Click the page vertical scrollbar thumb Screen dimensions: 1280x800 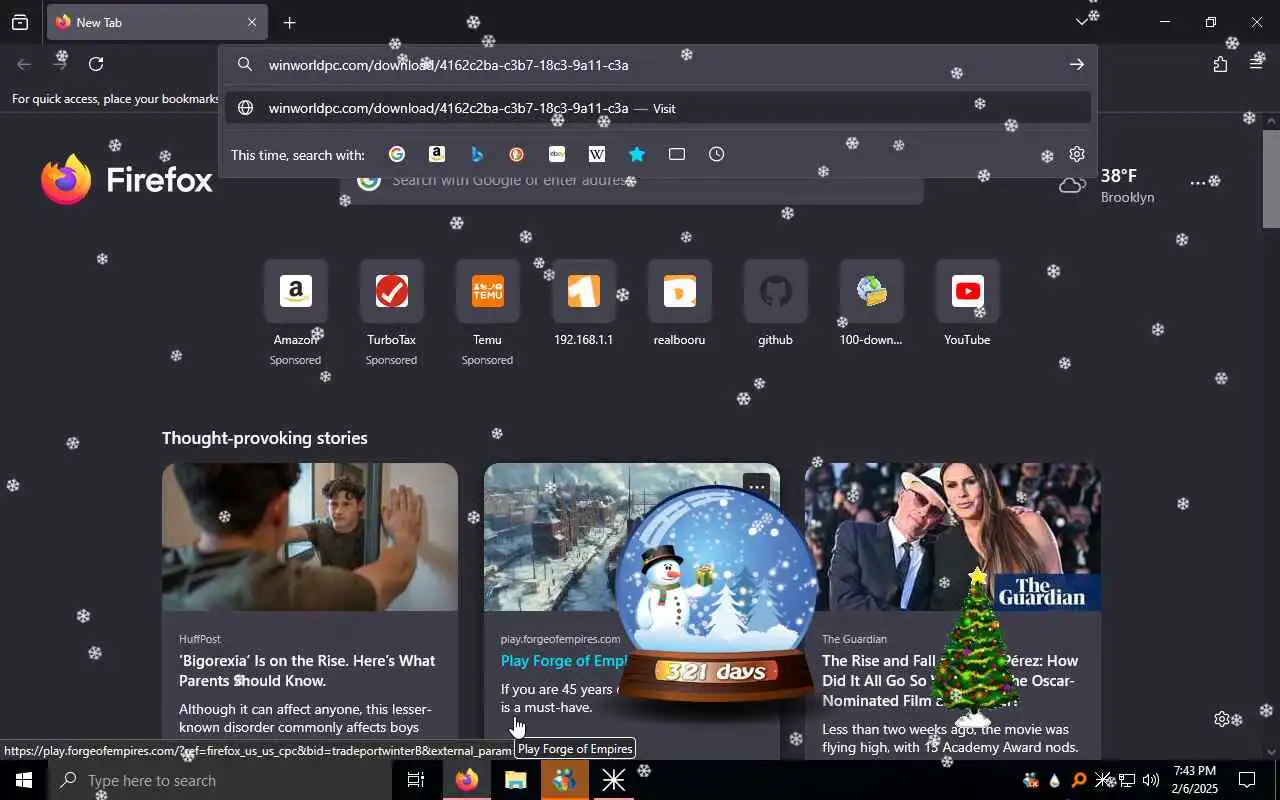pyautogui.click(x=1271, y=178)
